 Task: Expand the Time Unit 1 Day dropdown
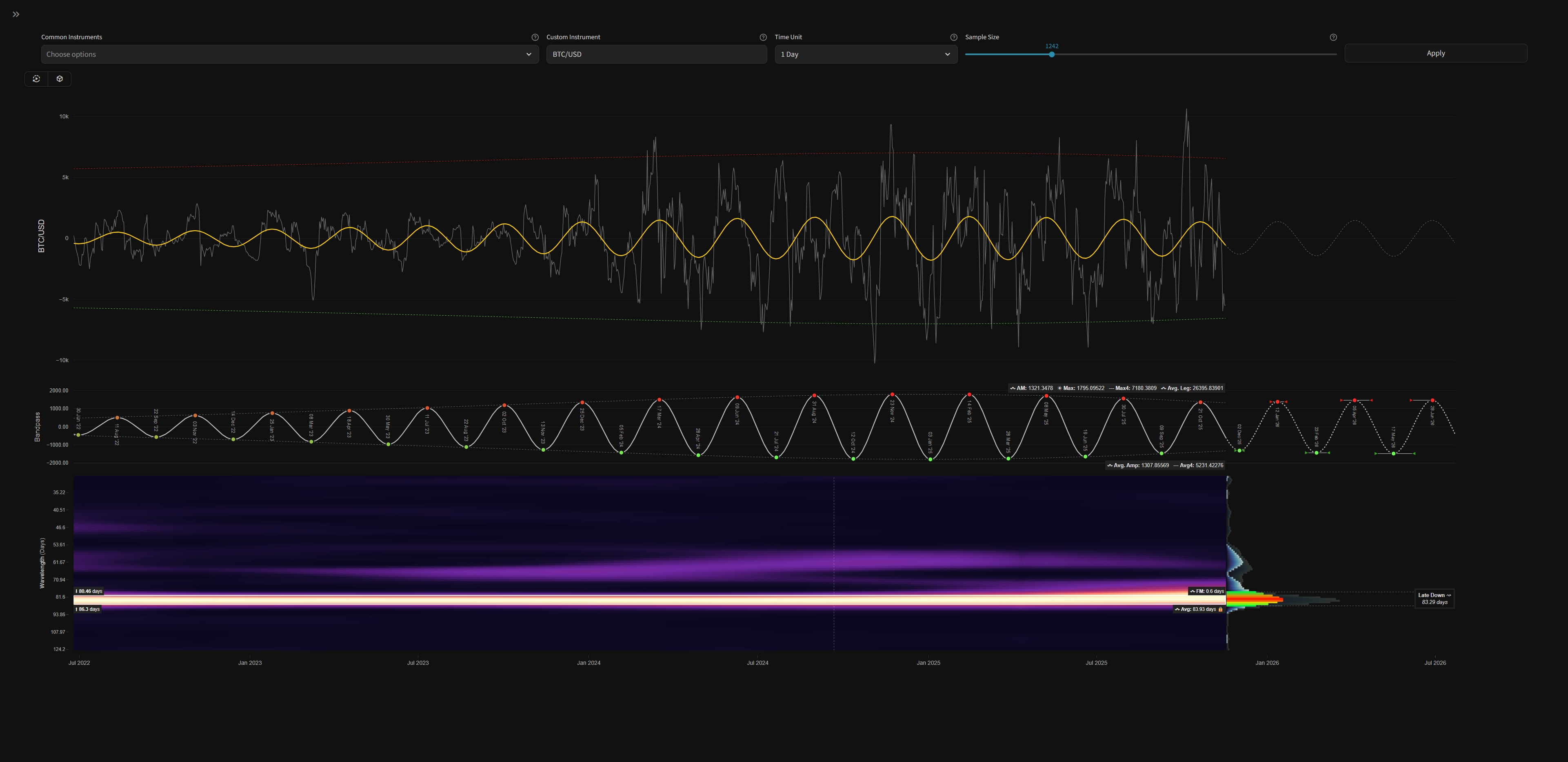(x=865, y=54)
